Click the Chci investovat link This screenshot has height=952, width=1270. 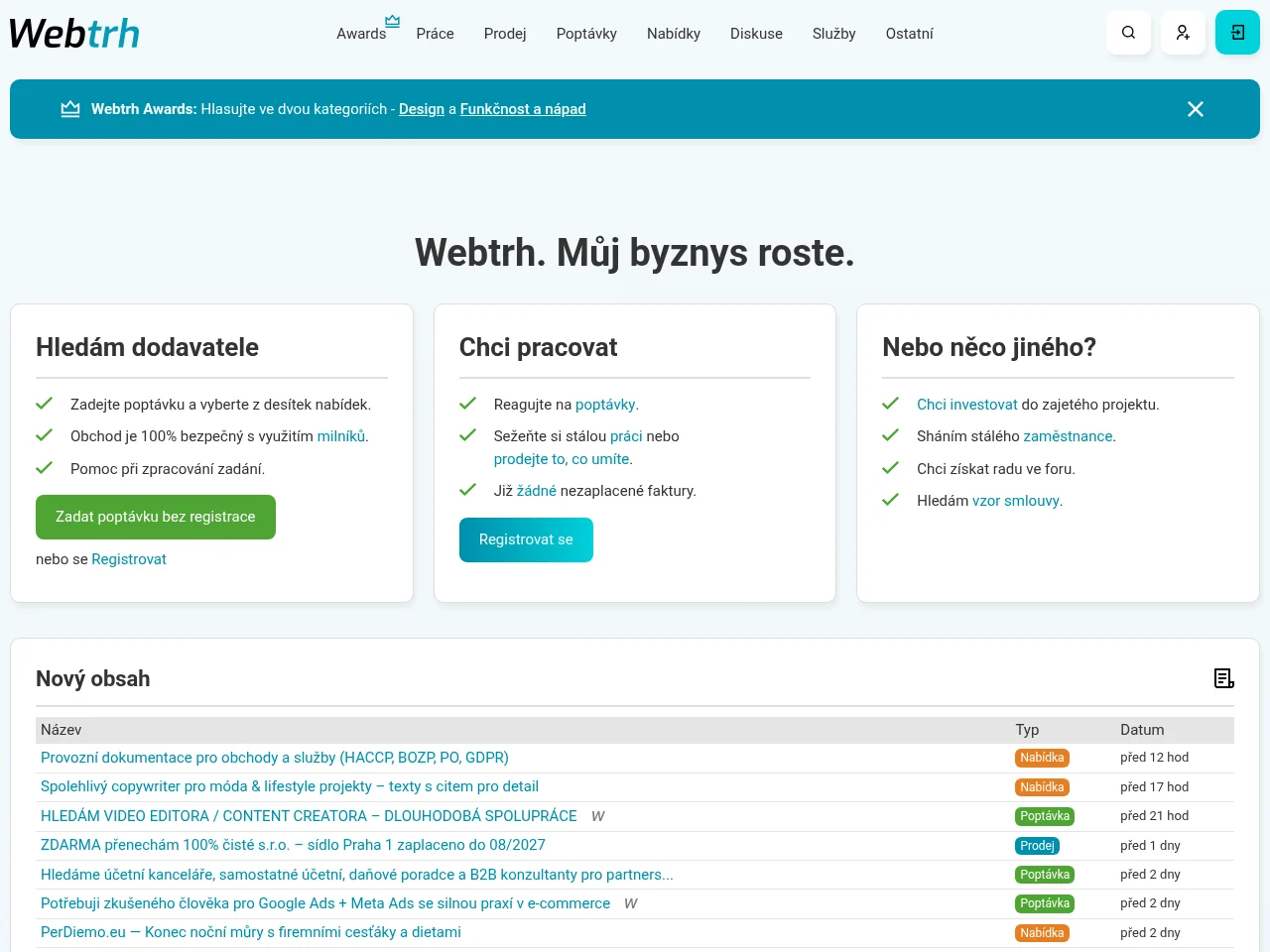point(967,405)
